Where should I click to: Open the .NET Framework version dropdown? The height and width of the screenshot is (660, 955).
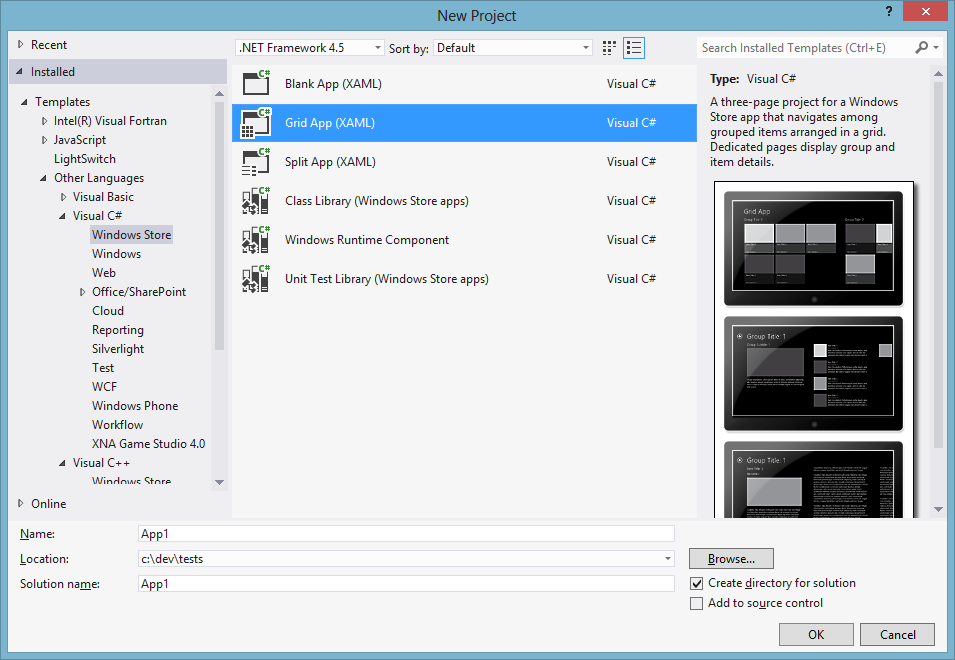309,48
